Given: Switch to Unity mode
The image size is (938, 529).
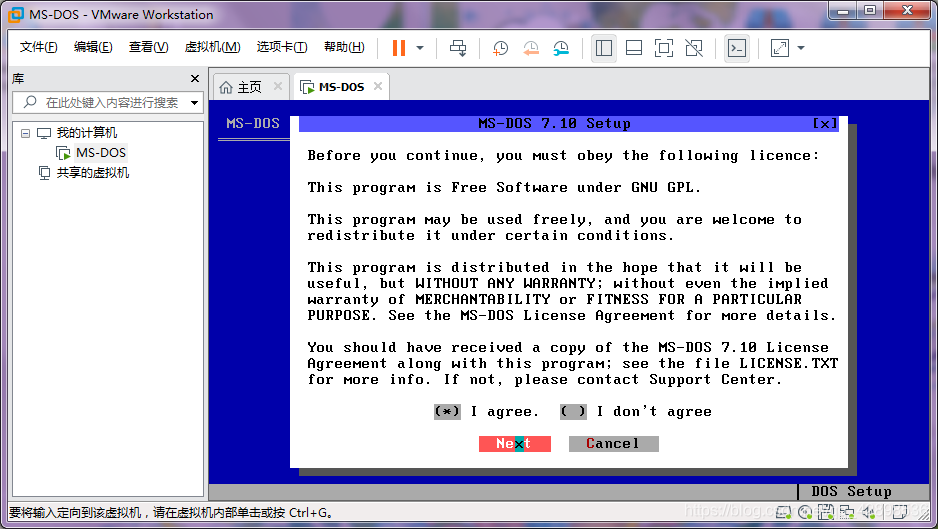Looking at the screenshot, I should tap(694, 48).
